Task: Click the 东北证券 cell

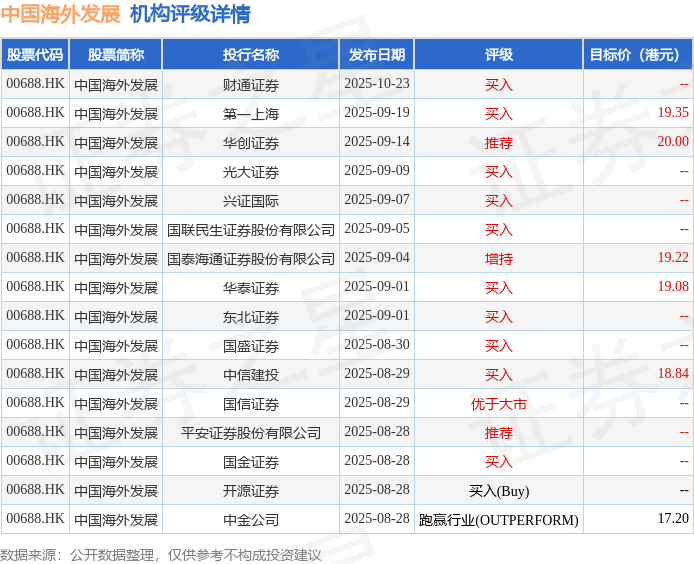Action: (x=251, y=317)
